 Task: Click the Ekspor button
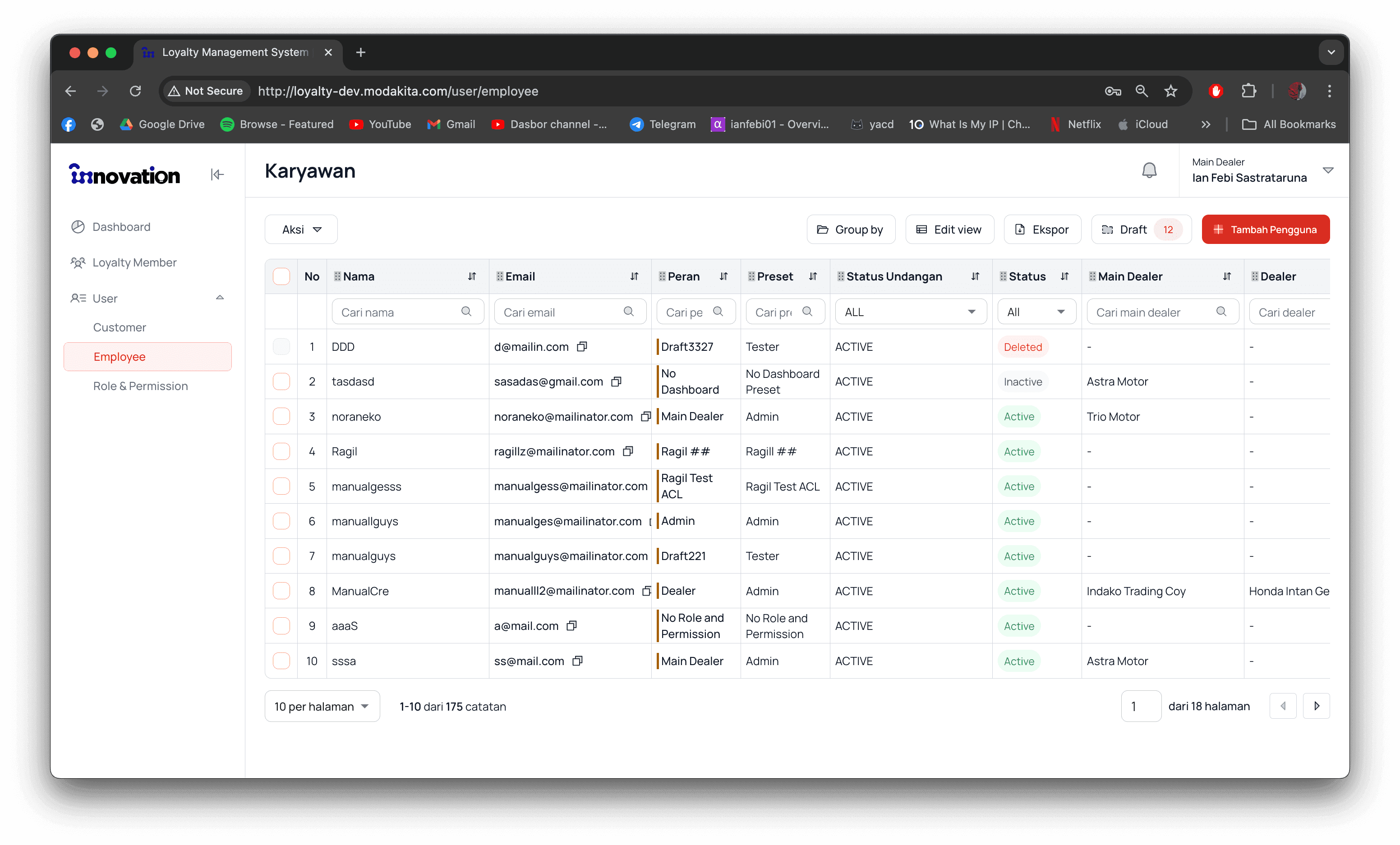[x=1042, y=230]
